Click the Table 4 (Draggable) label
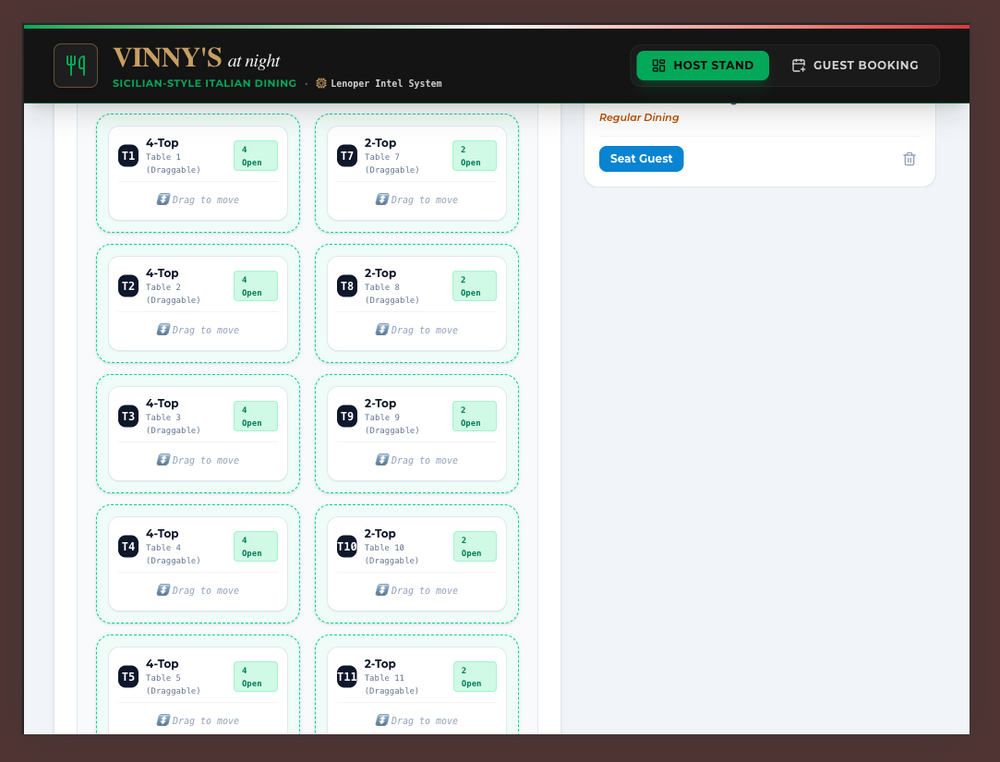This screenshot has width=1000, height=762. coord(173,554)
